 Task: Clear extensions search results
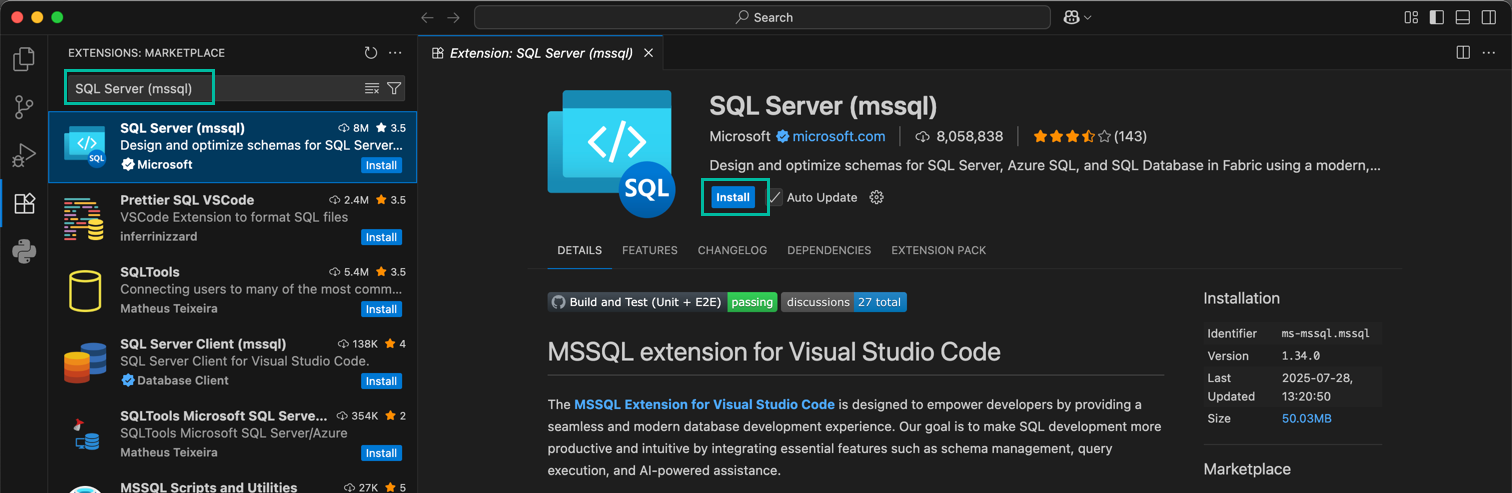pos(372,89)
